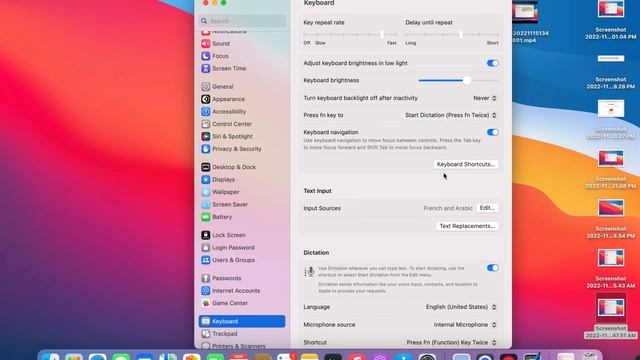The height and width of the screenshot is (360, 640).
Task: Click the magnifier icon in search box
Action: click(204, 21)
